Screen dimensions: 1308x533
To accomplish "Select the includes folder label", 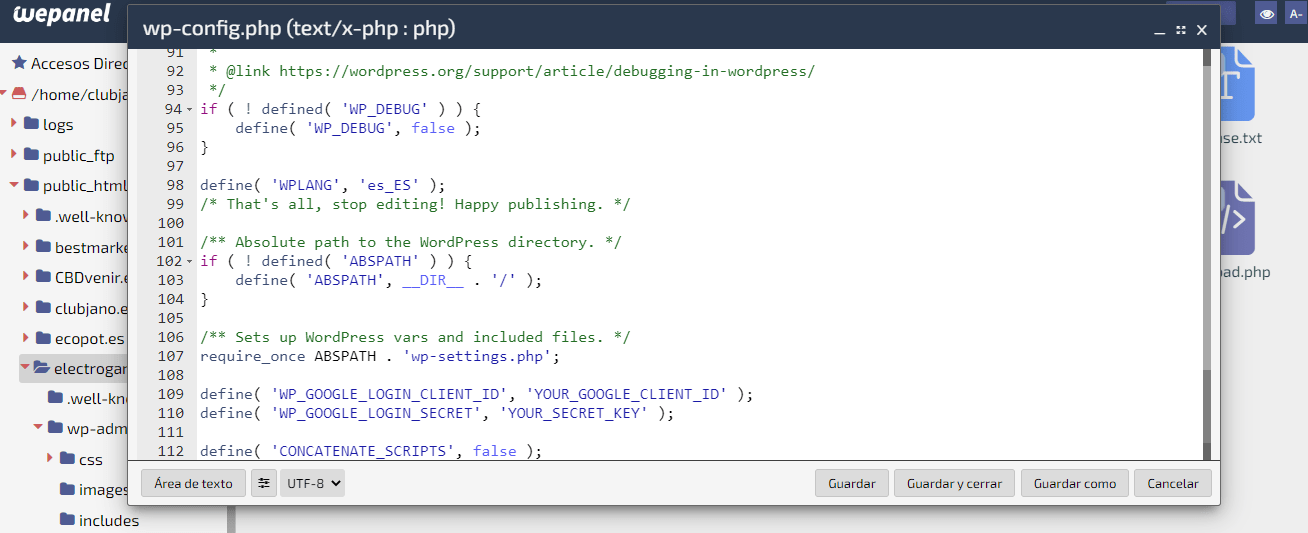I will click(x=109, y=521).
